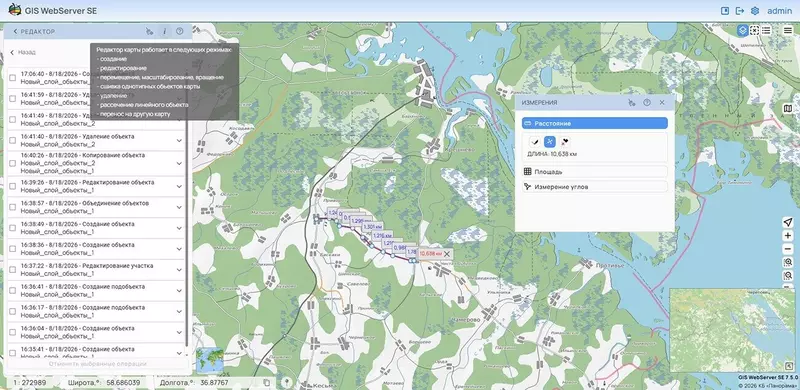Click the 16:36:04 Создание объекта row text
800x390 pixels.
click(78, 332)
